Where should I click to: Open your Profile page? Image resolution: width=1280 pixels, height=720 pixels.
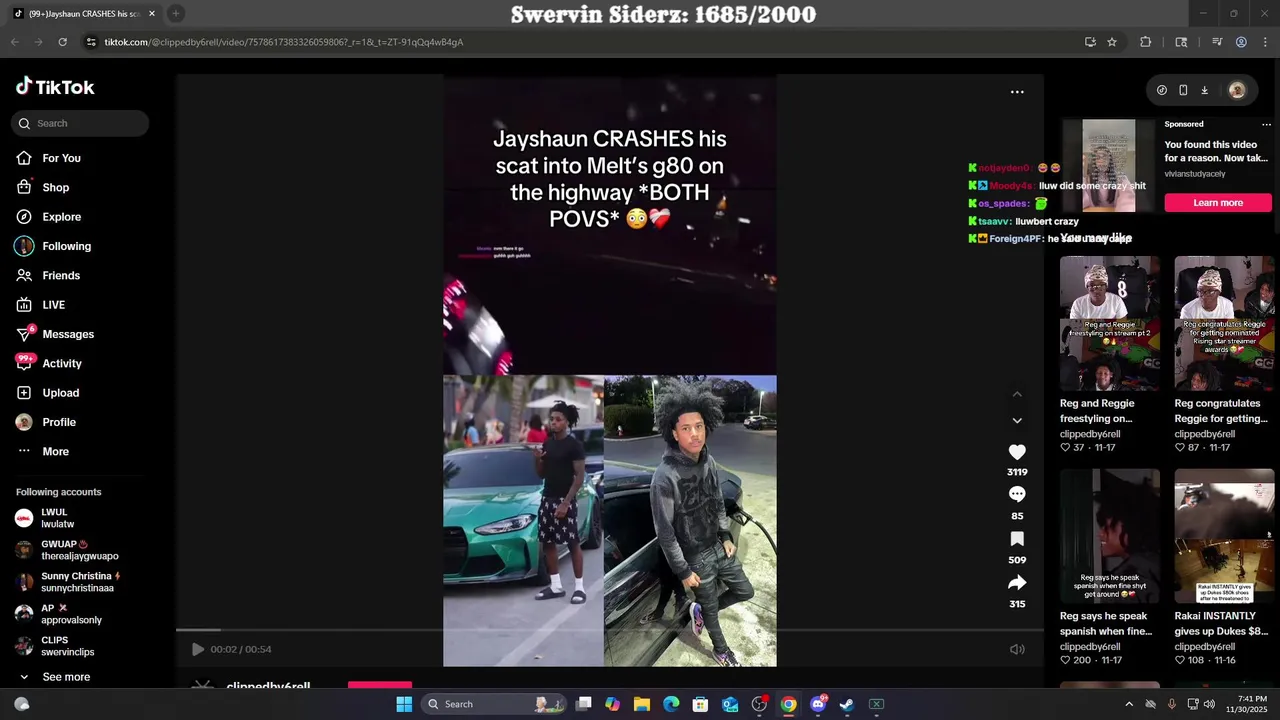point(58,422)
